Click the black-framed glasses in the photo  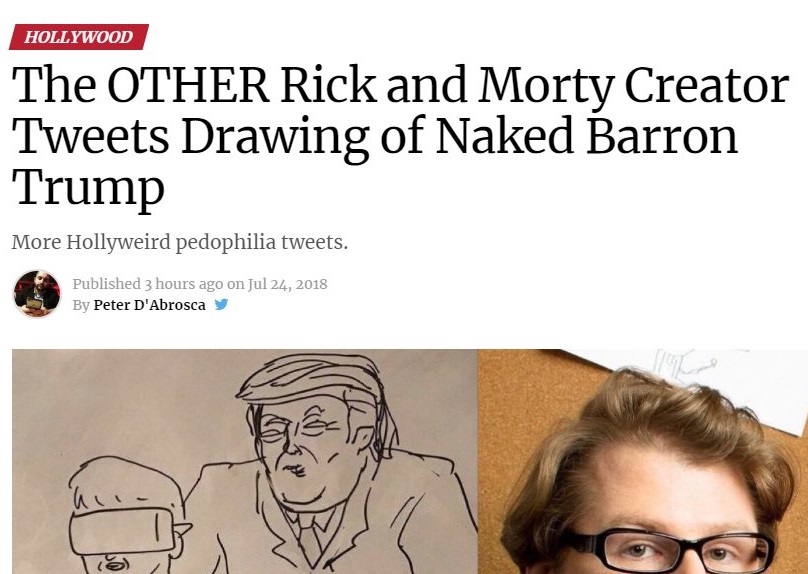click(667, 550)
